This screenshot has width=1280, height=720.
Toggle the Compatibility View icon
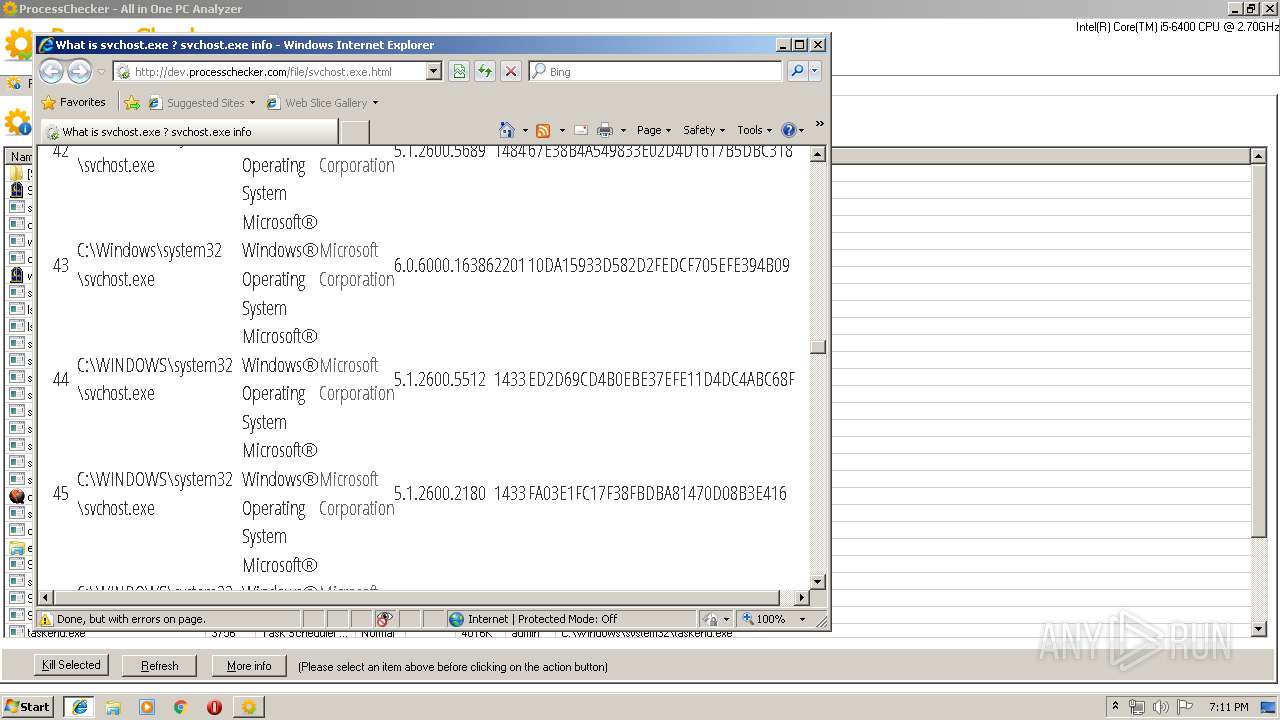click(459, 71)
